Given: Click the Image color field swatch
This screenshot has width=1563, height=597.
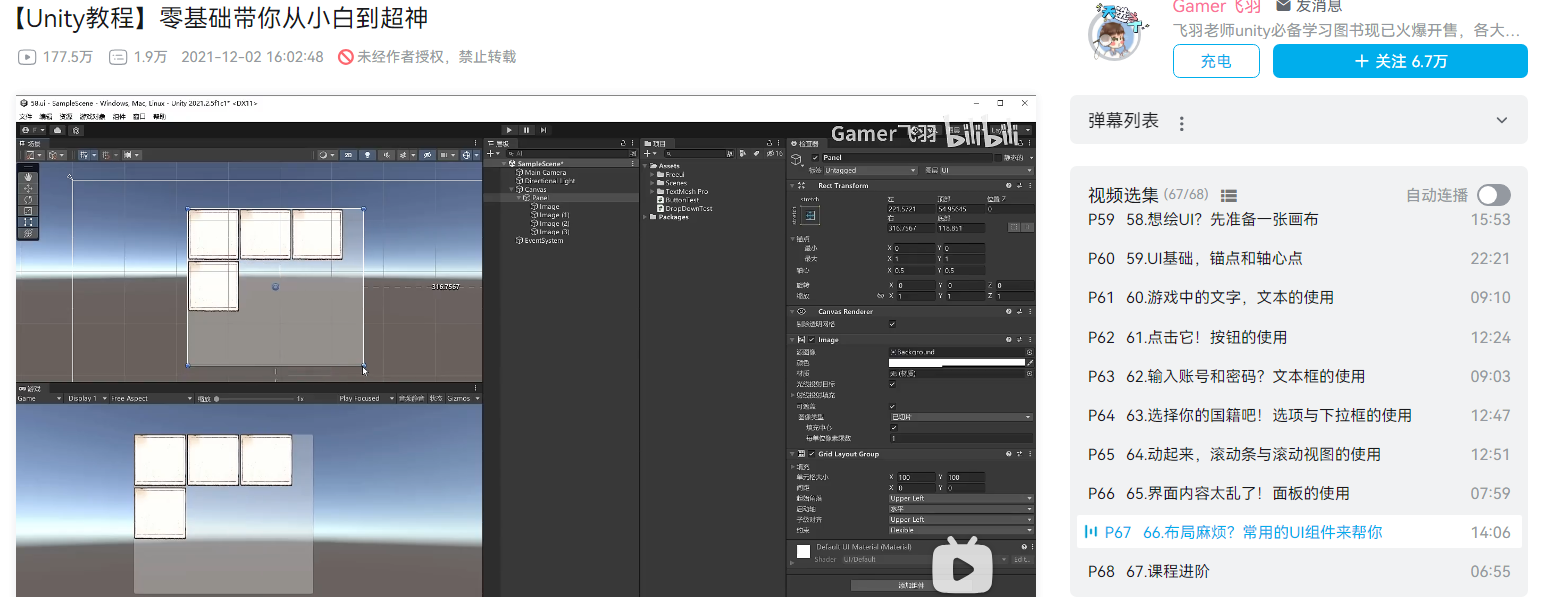Looking at the screenshot, I should click(x=957, y=362).
